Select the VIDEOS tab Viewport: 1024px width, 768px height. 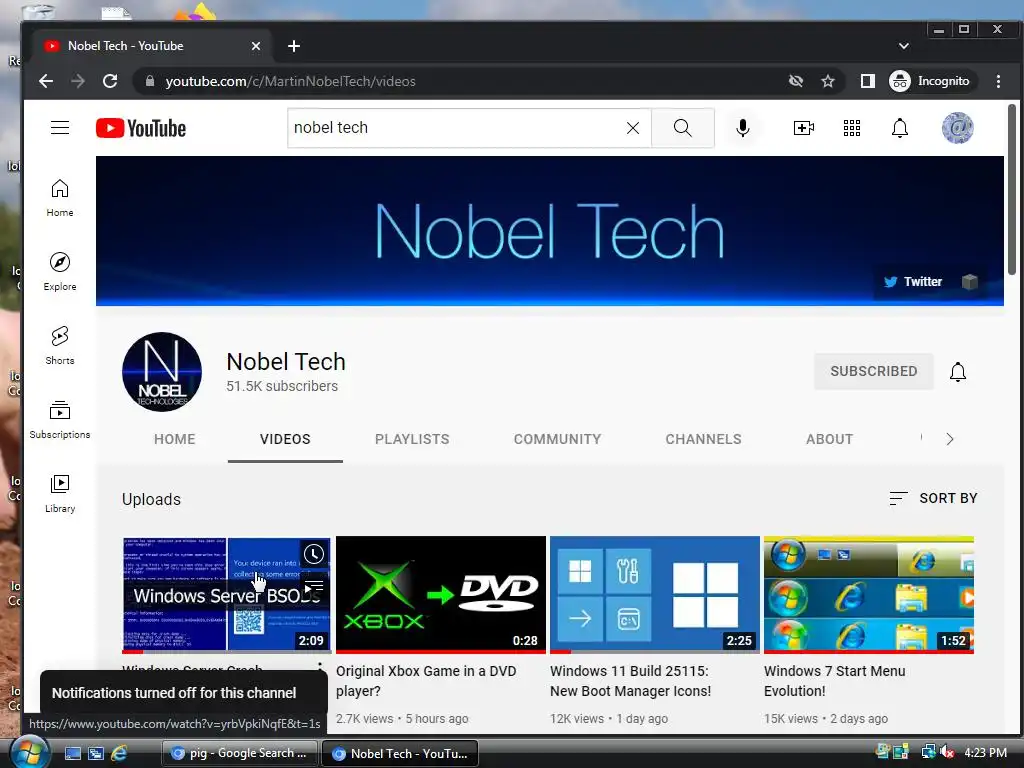click(x=285, y=439)
